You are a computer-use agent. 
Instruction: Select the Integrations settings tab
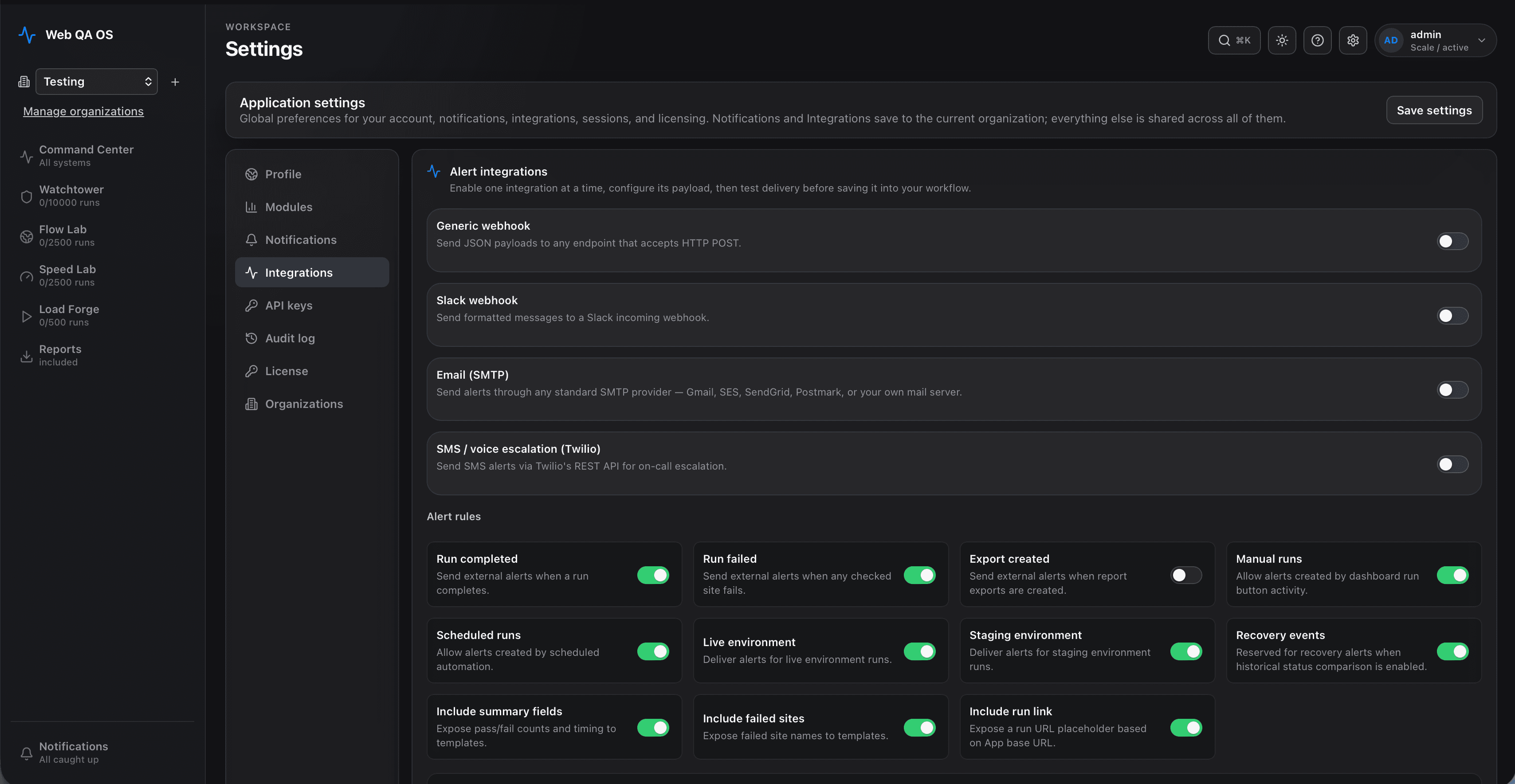coord(312,272)
